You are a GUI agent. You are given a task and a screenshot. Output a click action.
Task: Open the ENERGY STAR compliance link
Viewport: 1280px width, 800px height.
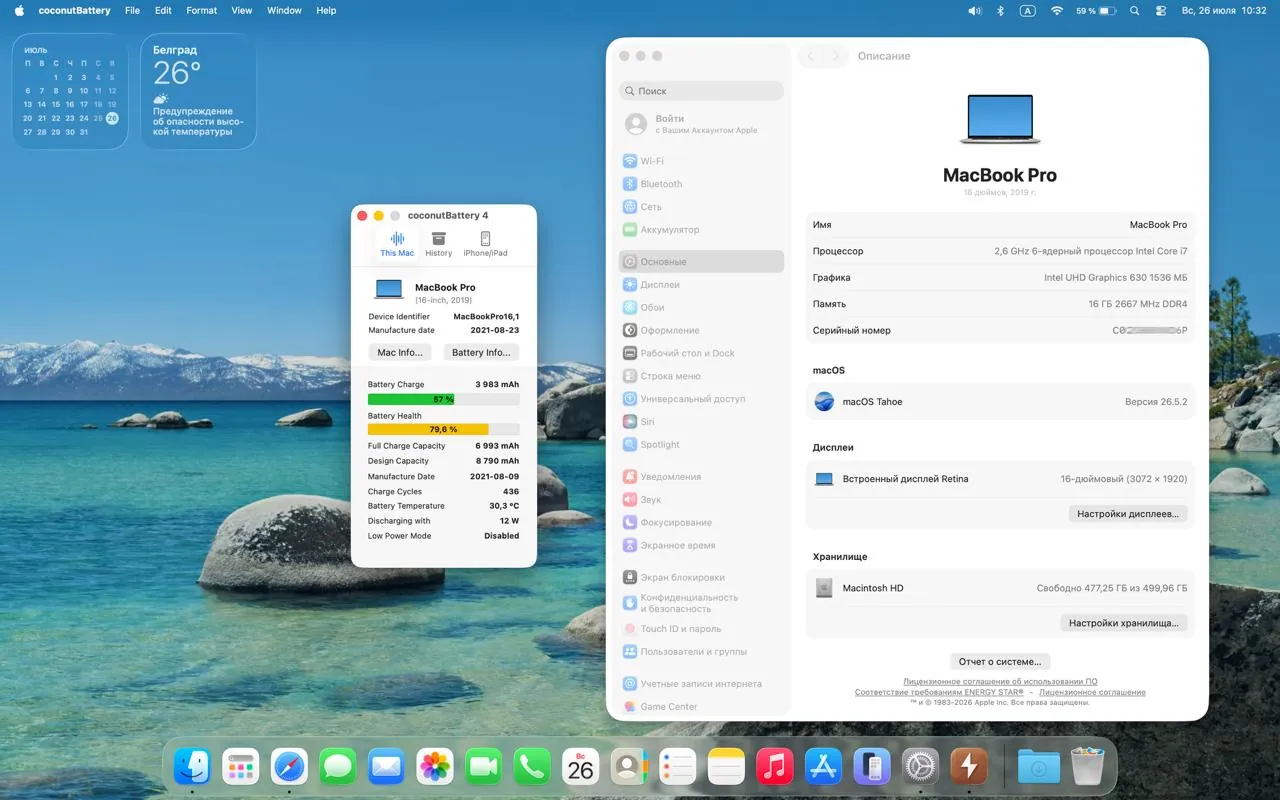click(x=939, y=692)
